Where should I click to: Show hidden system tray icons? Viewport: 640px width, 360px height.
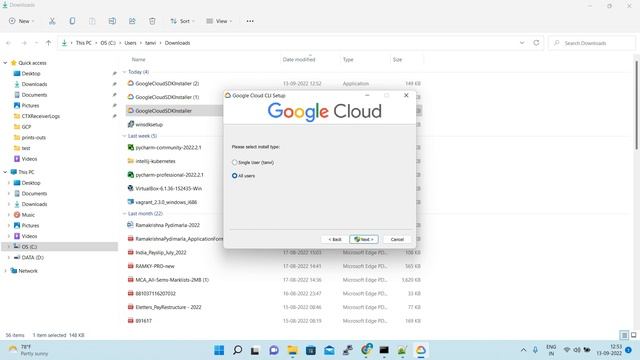[x=523, y=350]
